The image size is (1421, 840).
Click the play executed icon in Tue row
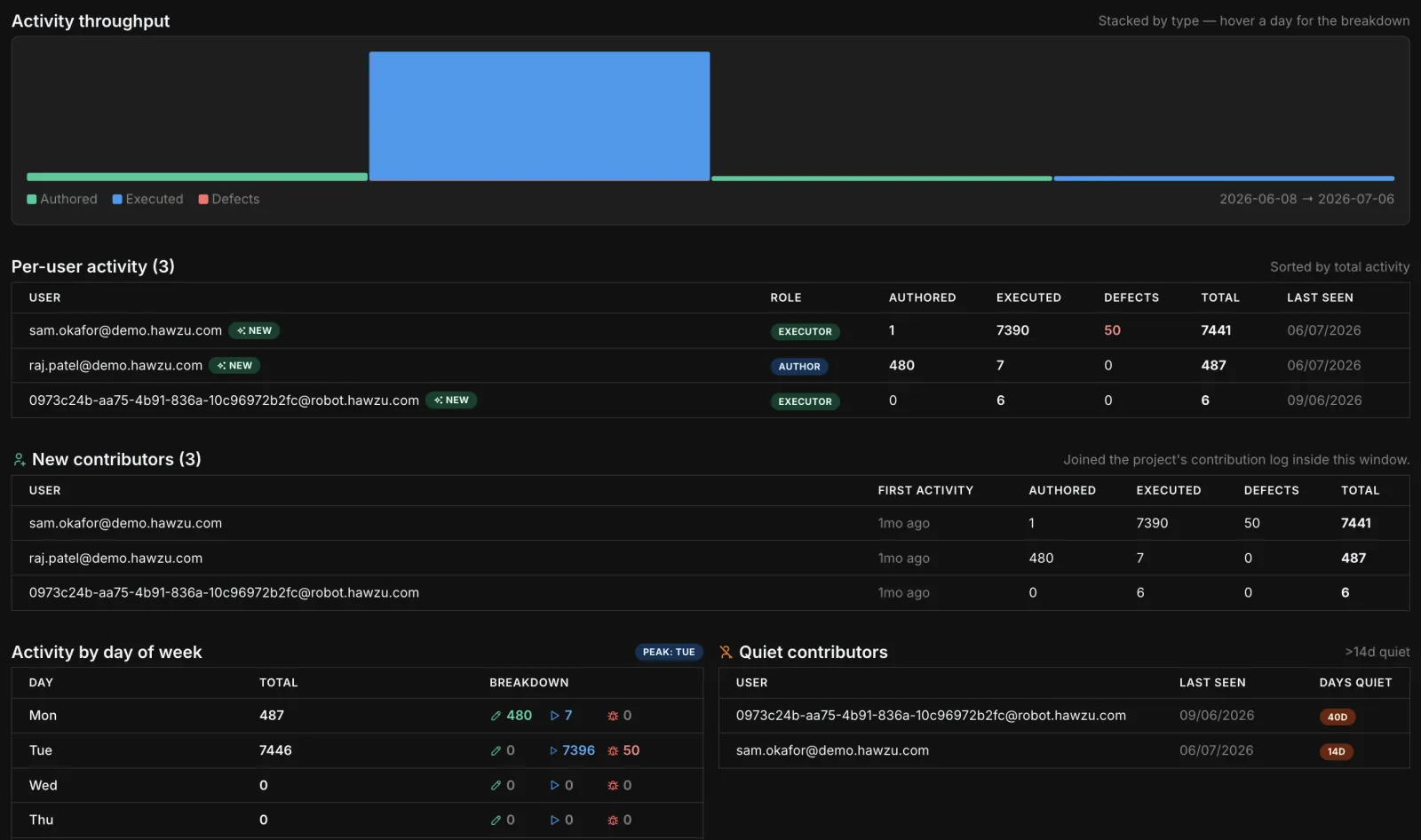pos(553,751)
